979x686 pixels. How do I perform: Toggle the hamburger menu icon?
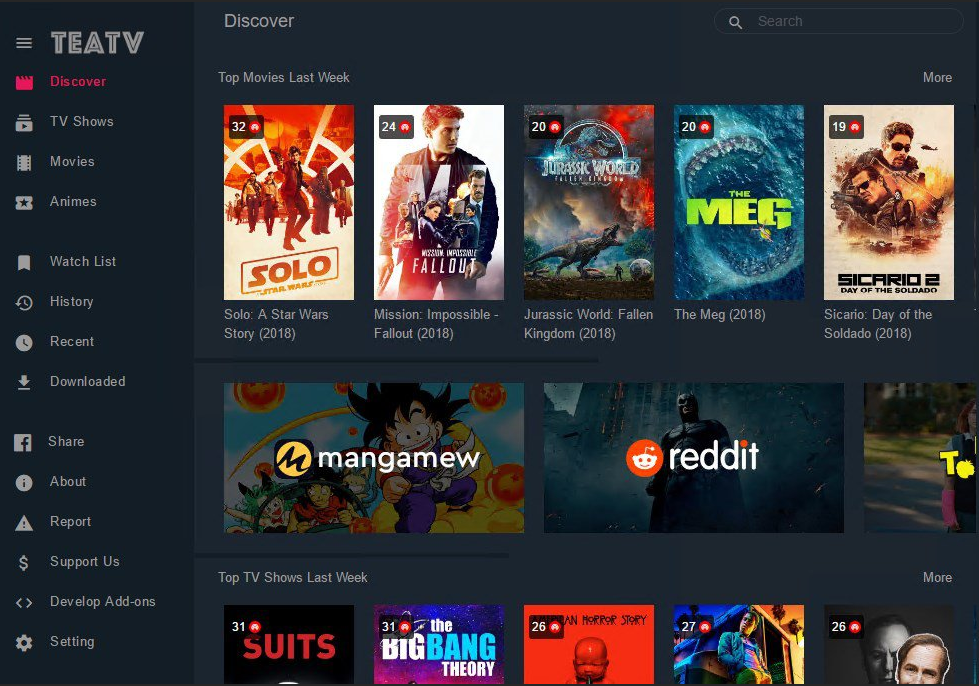(24, 43)
